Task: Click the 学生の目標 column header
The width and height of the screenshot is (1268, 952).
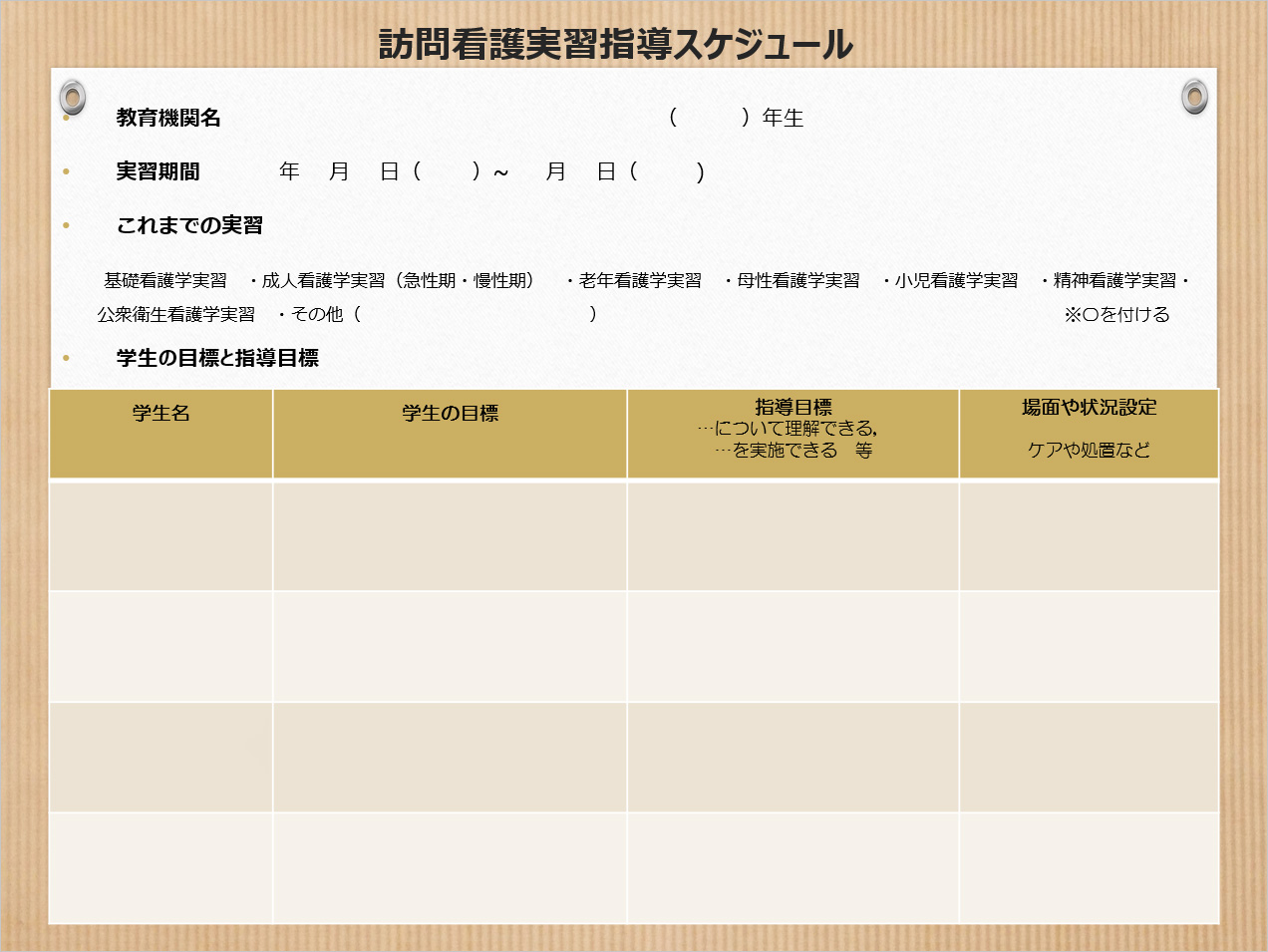Action: pos(450,413)
